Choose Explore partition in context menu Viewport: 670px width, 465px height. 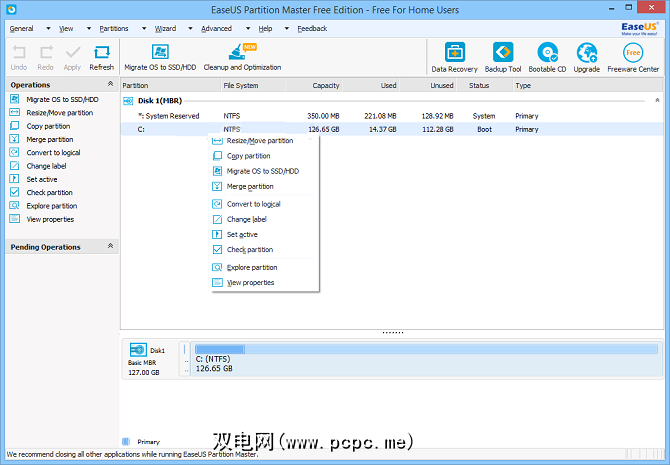click(x=264, y=268)
